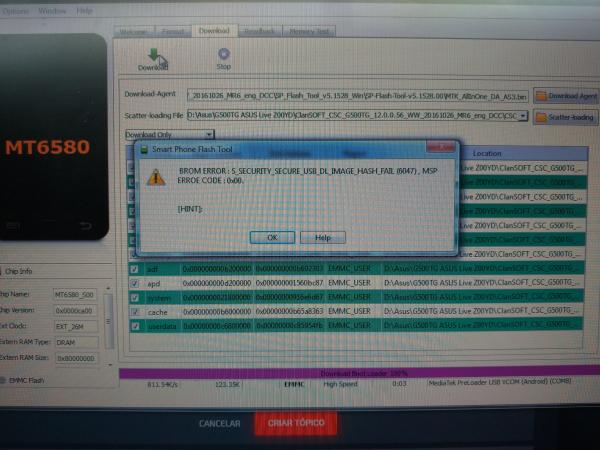Image resolution: width=600 pixels, height=450 pixels.
Task: Switch to the Download tab
Action: point(214,31)
